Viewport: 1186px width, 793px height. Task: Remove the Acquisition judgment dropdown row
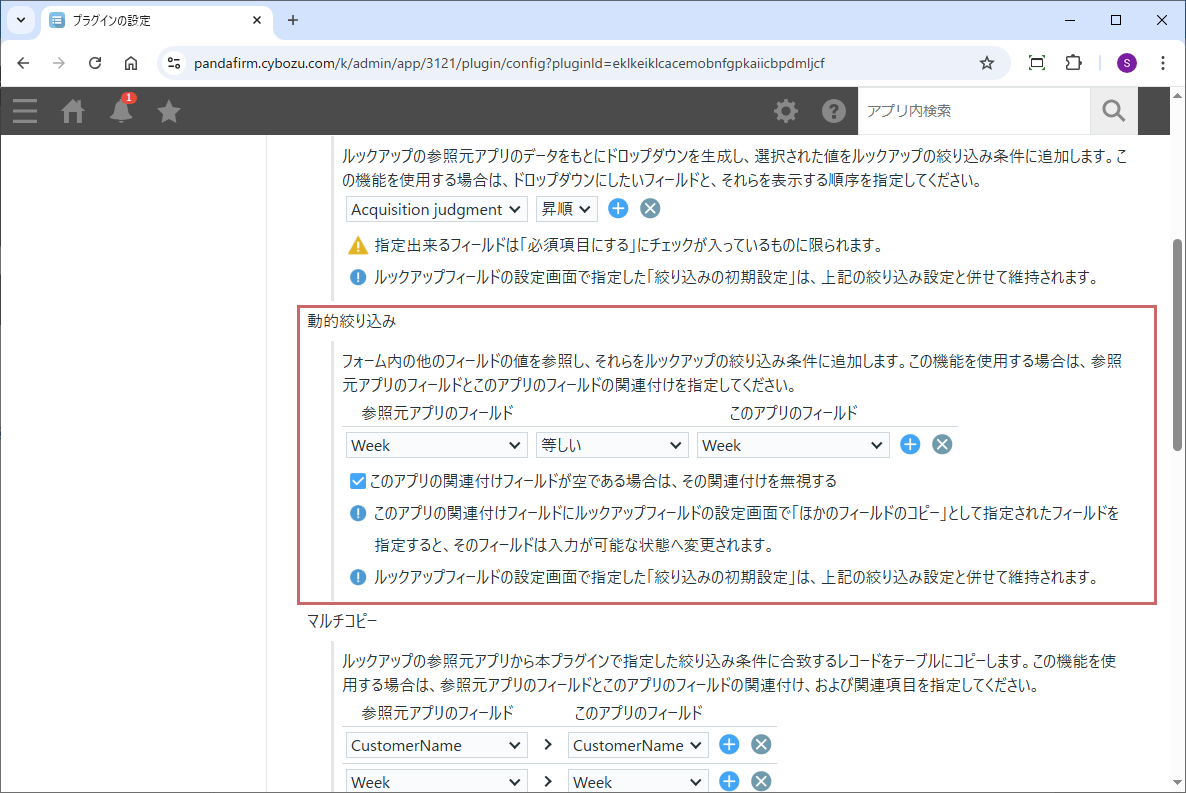click(650, 209)
